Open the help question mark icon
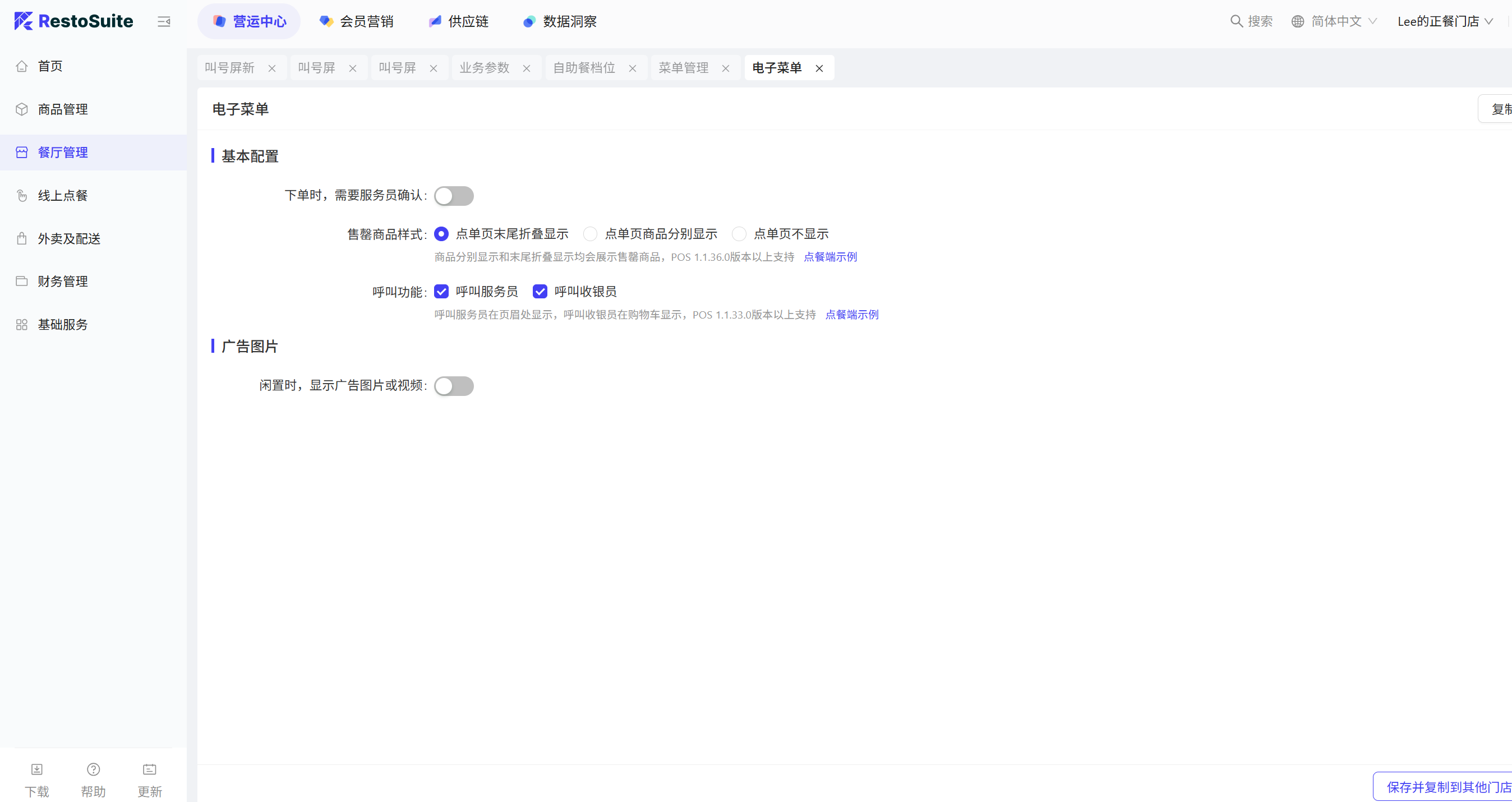The height and width of the screenshot is (802, 1512). [93, 769]
